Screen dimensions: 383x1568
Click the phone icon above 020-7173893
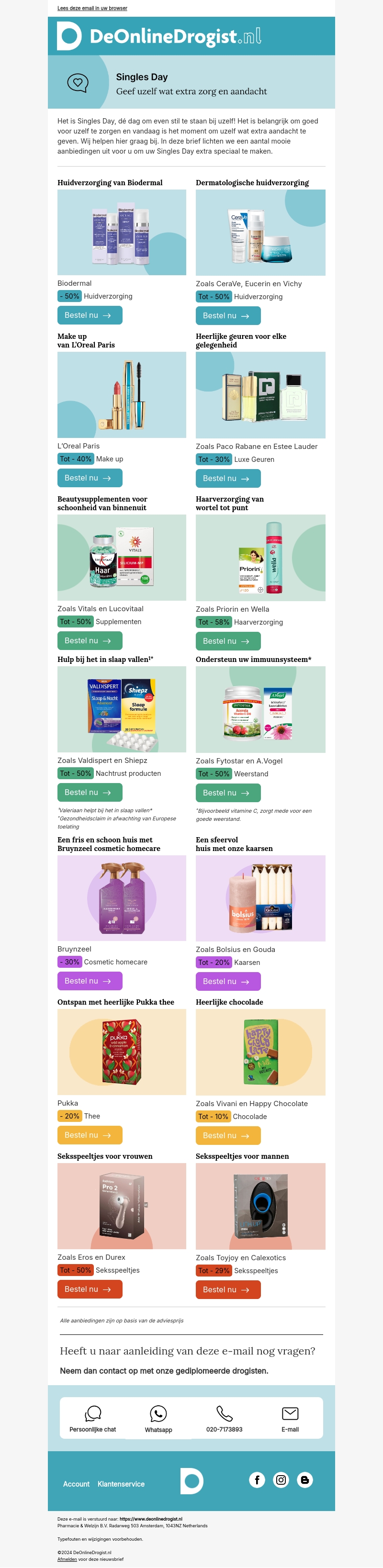224,1413
